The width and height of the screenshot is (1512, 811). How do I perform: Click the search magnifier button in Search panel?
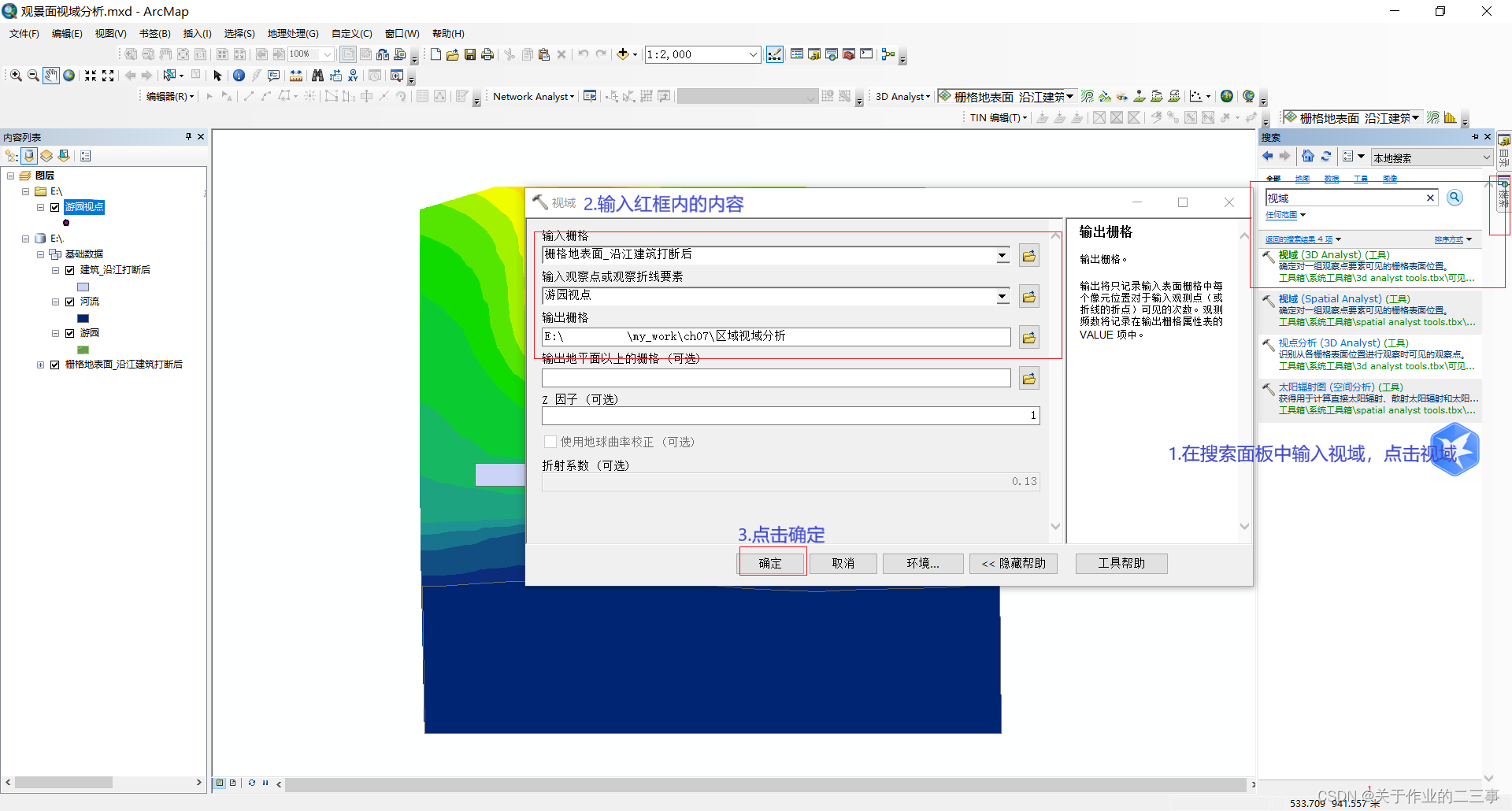pyautogui.click(x=1455, y=198)
